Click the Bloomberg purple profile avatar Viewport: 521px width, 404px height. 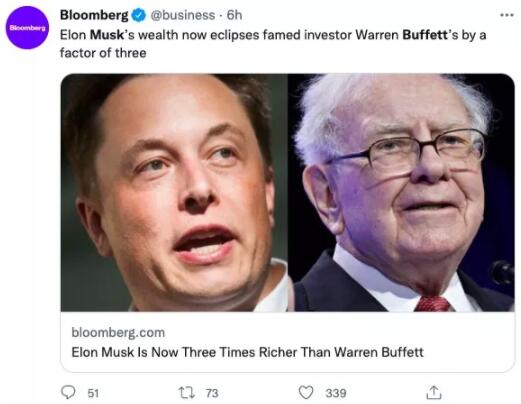(27, 28)
